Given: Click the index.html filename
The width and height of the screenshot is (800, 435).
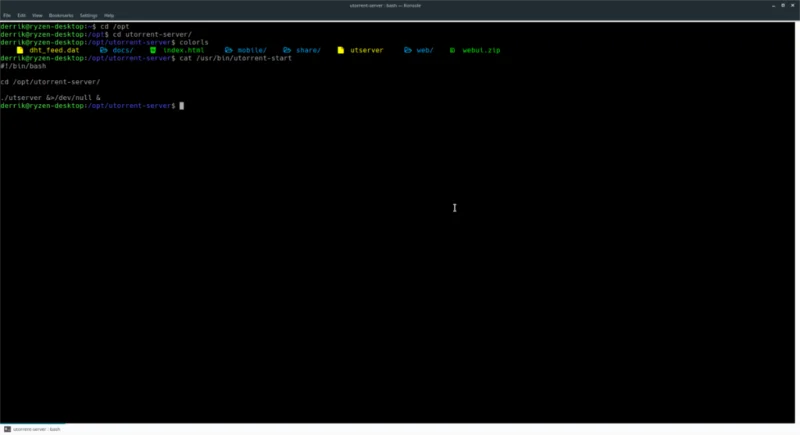Looking at the screenshot, I should tap(184, 50).
